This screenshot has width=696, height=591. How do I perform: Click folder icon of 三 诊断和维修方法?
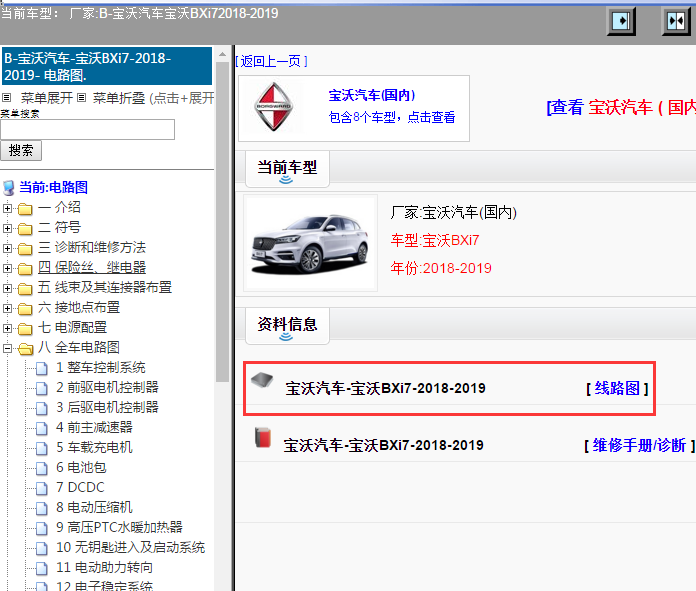25,248
